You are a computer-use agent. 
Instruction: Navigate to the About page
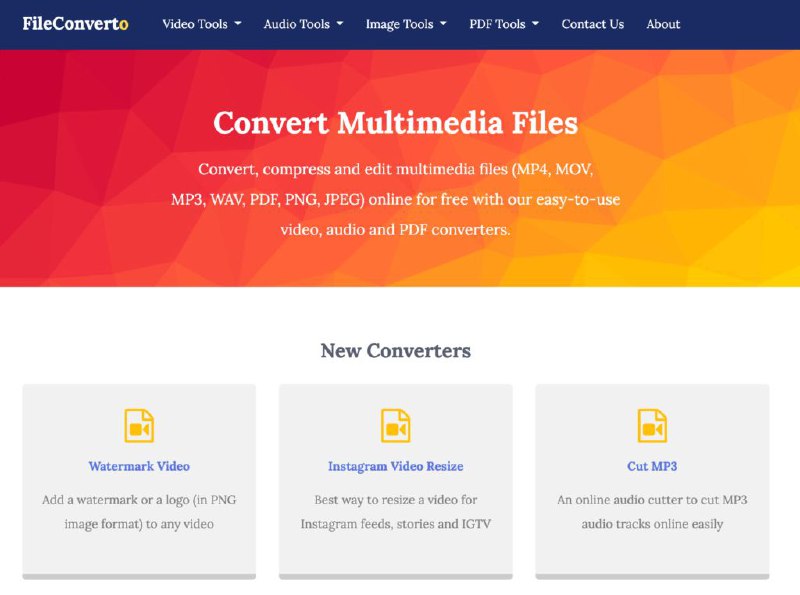pos(663,24)
